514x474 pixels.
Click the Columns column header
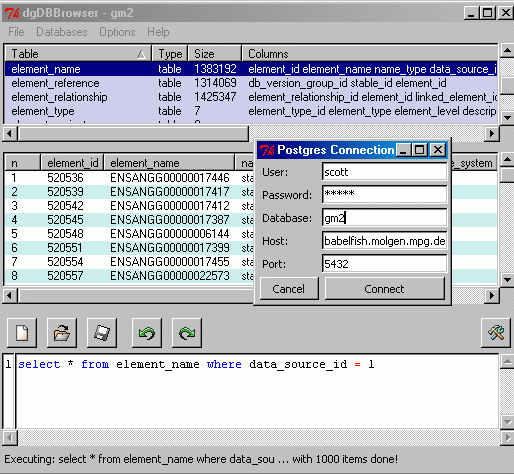pyautogui.click(x=369, y=54)
